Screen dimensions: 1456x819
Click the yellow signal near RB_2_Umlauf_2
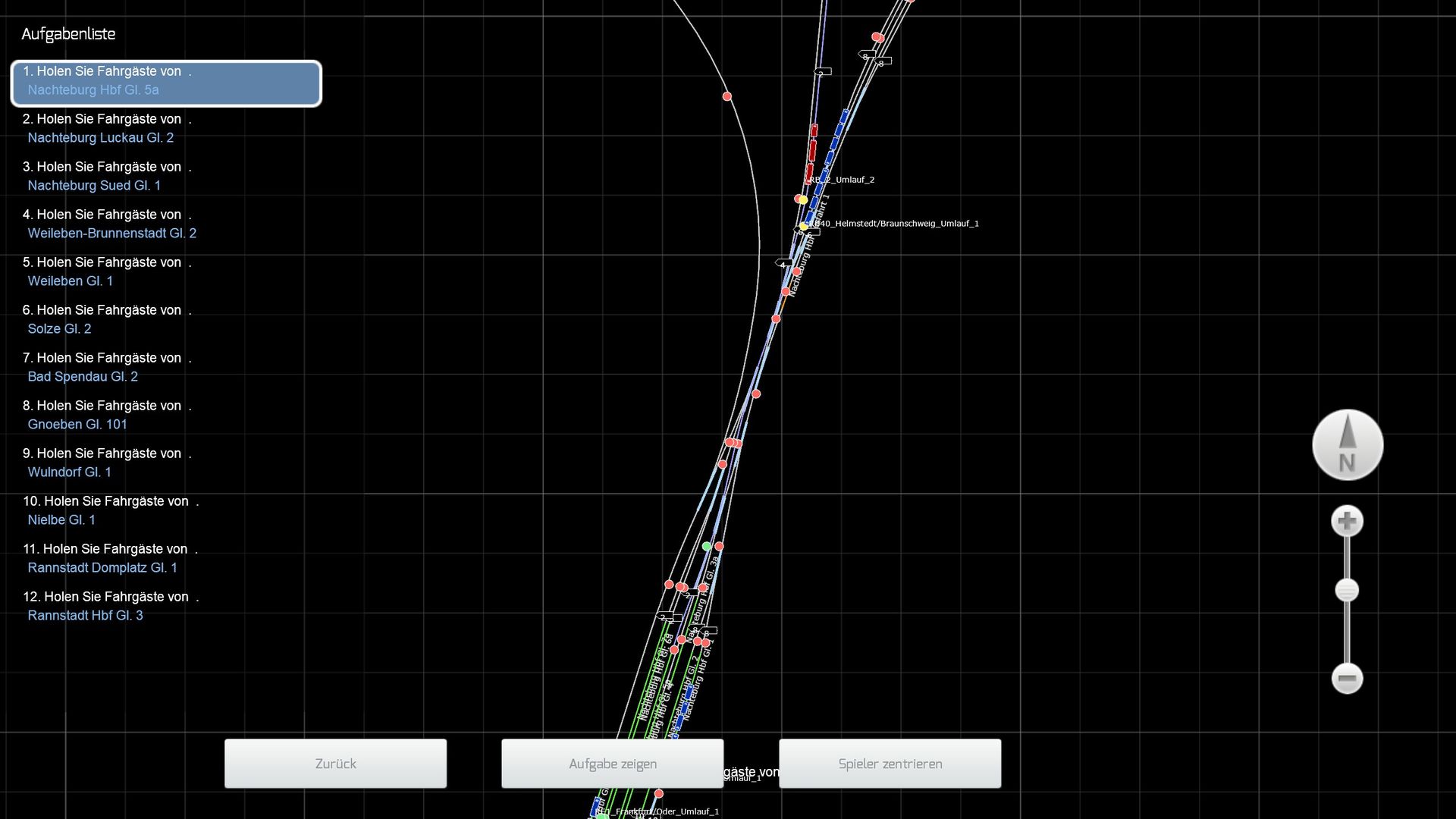click(803, 199)
